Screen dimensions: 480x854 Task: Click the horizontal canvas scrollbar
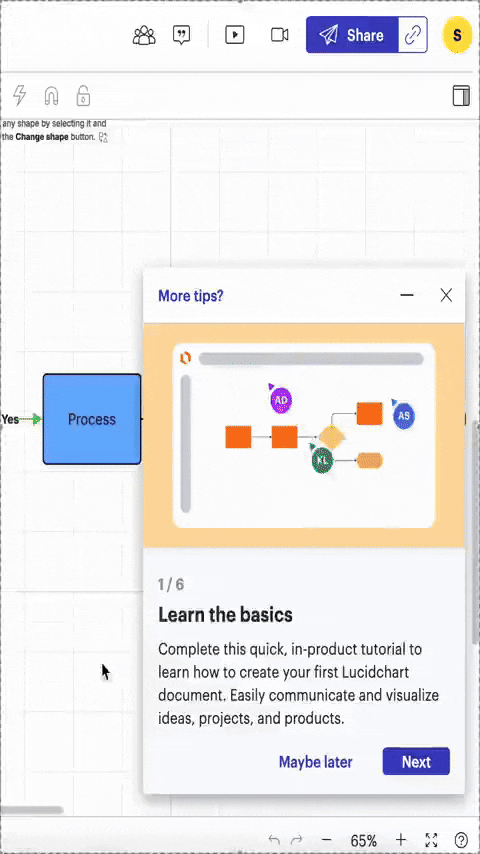point(31,810)
